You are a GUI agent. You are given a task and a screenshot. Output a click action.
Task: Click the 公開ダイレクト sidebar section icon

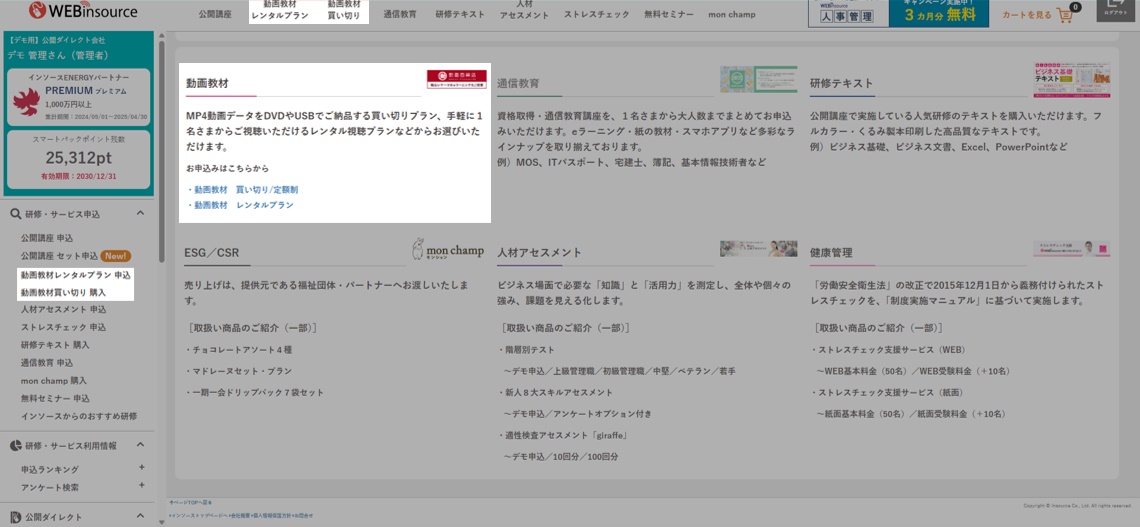click(x=15, y=517)
